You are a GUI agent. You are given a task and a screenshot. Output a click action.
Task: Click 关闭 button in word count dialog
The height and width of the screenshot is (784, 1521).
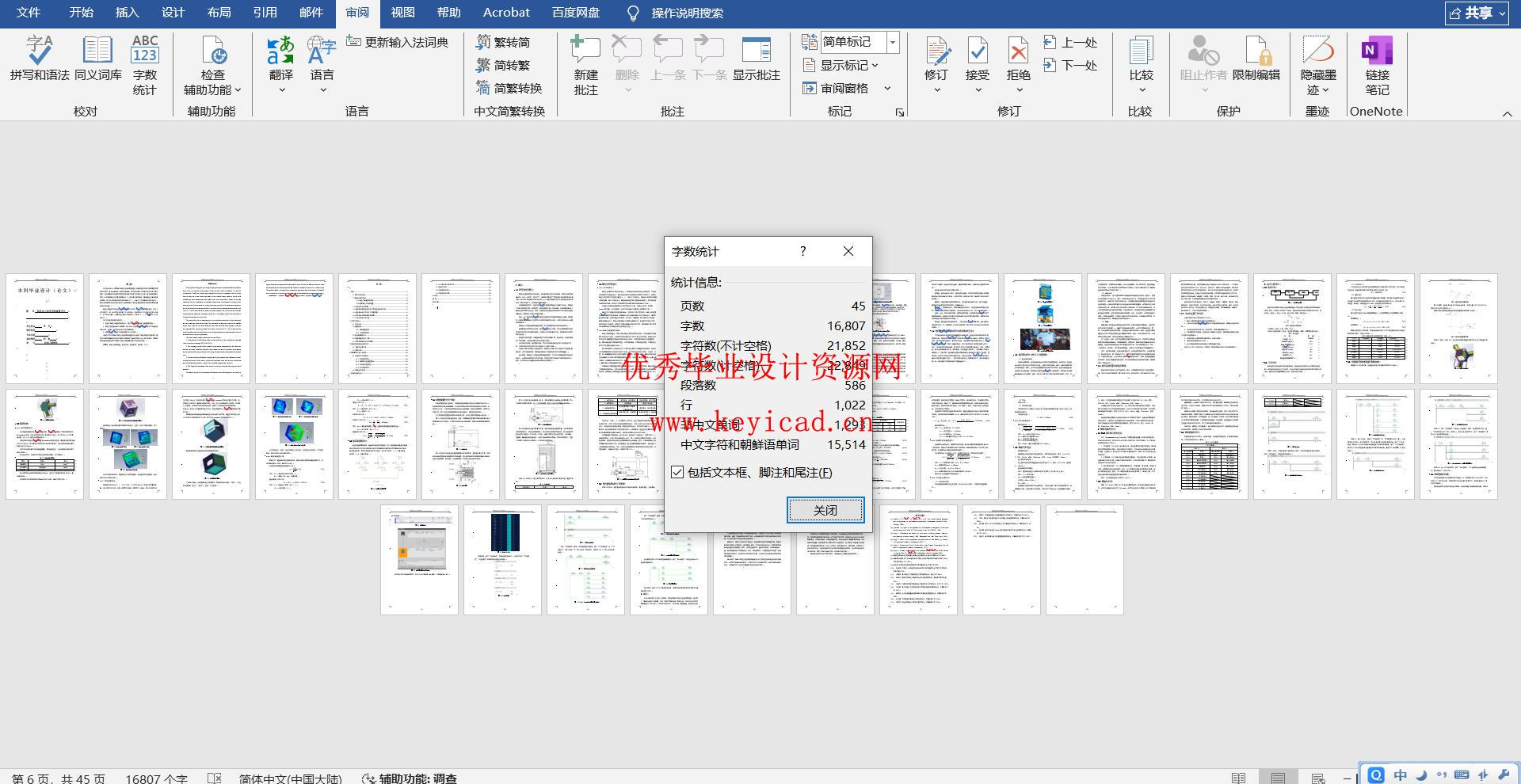pos(825,510)
